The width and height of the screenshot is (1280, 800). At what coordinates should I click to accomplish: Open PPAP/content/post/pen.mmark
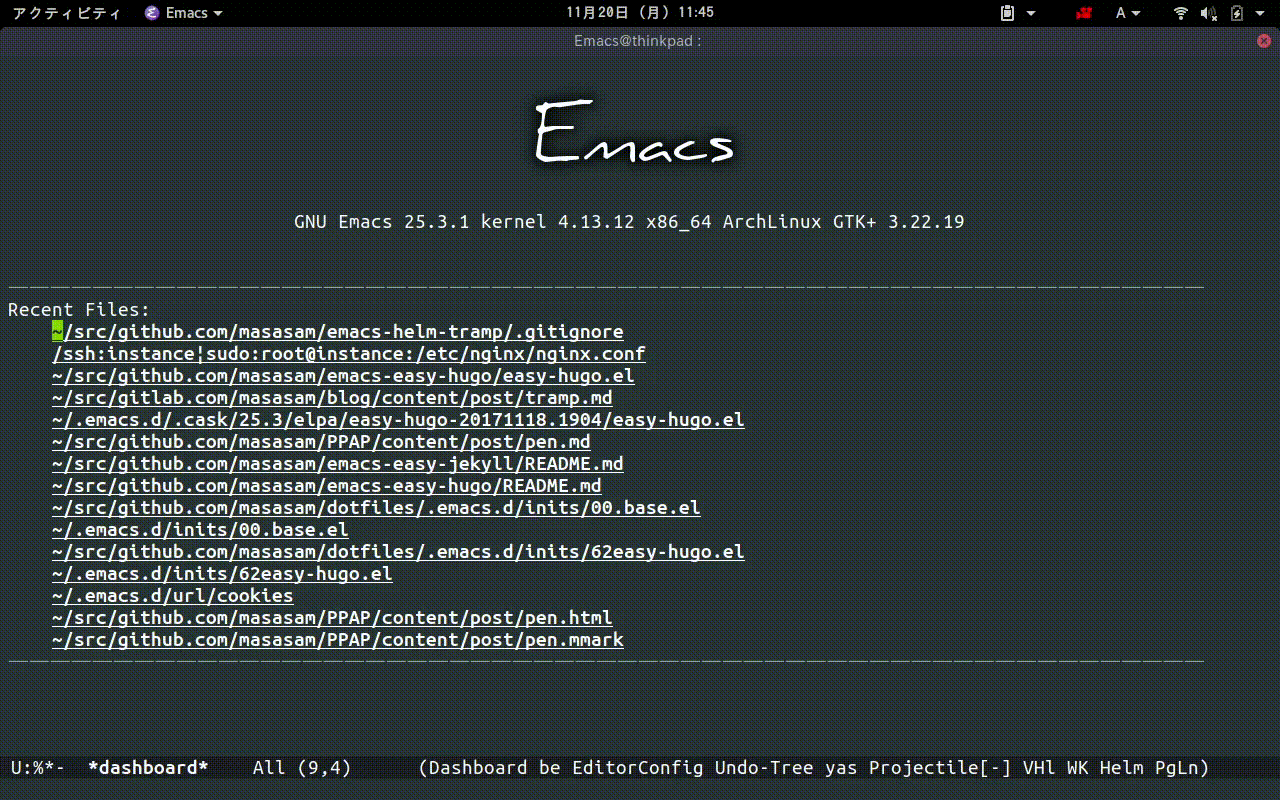click(338, 640)
